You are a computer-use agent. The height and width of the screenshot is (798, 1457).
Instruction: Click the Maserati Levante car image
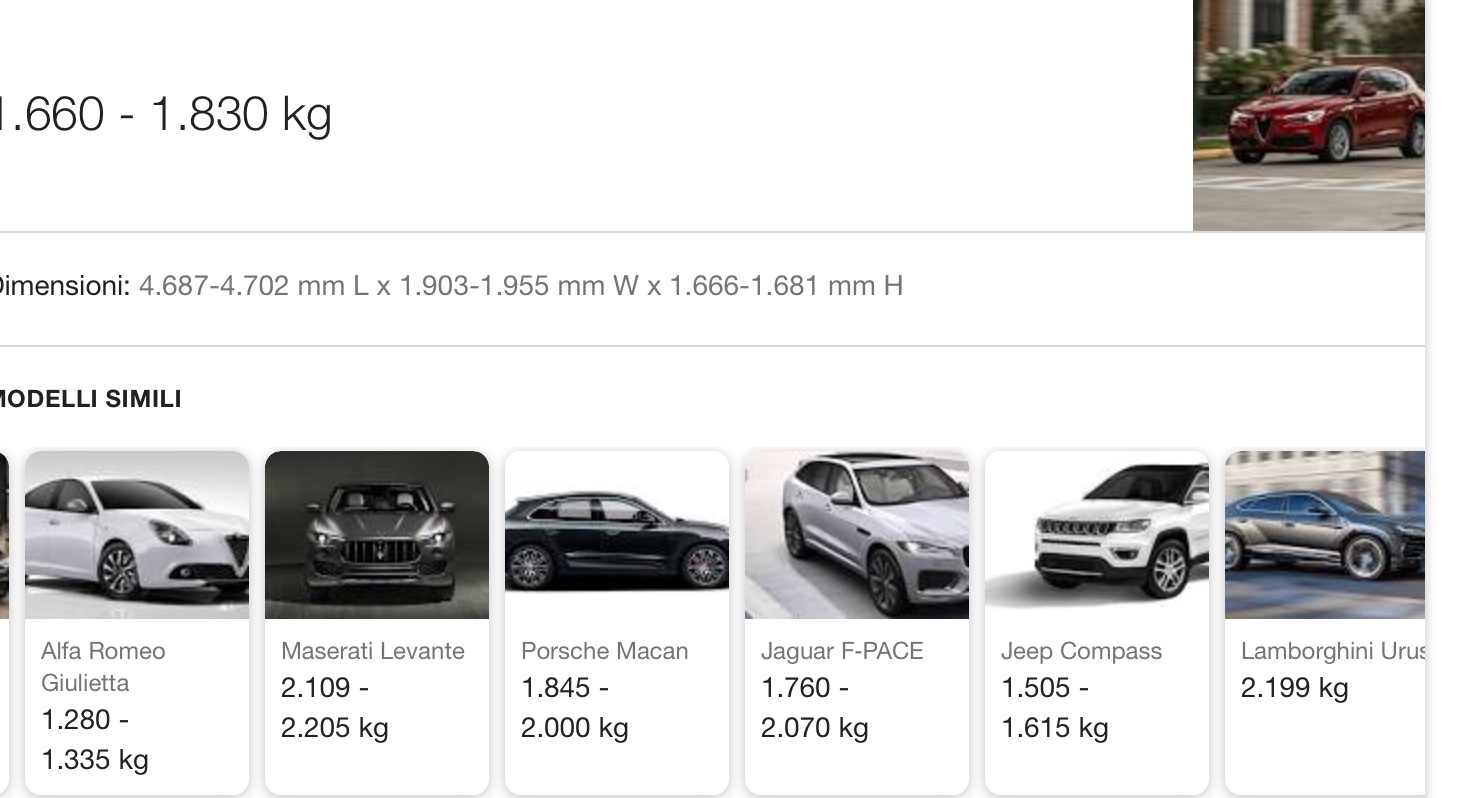(377, 535)
